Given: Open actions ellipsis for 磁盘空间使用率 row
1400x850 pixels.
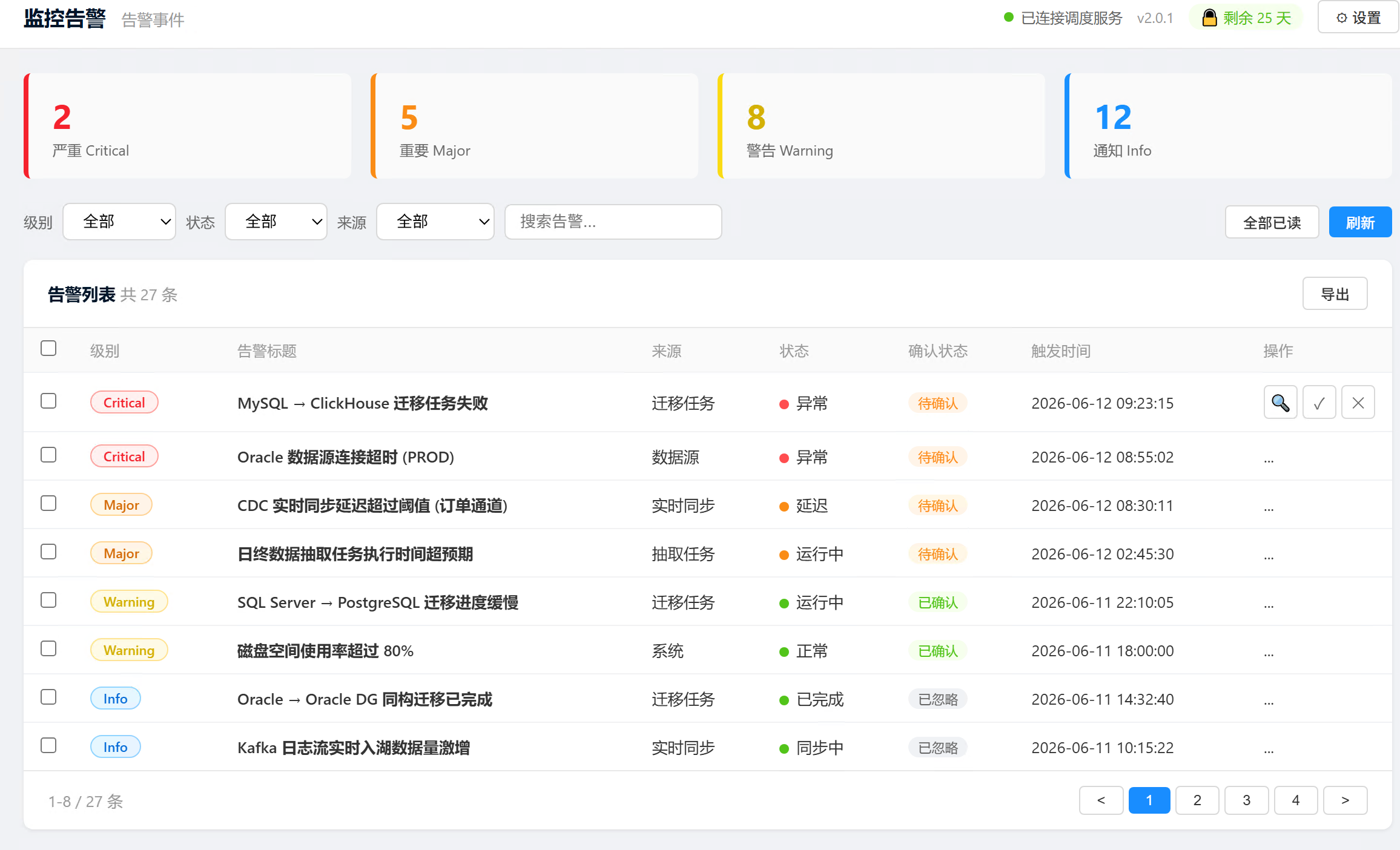Looking at the screenshot, I should pos(1269,653).
